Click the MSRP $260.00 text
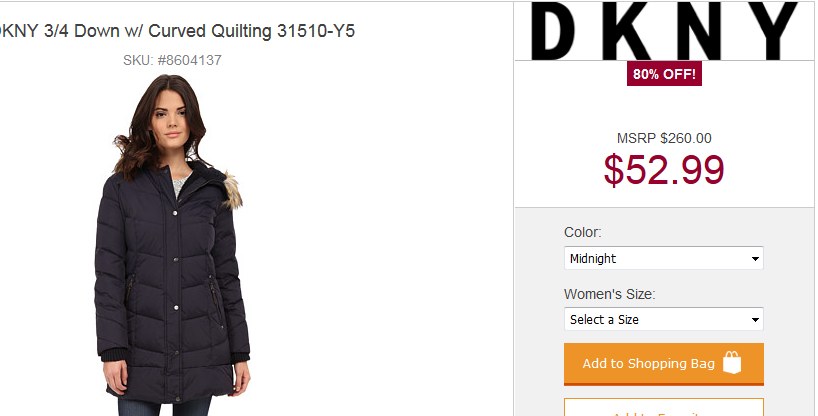The height and width of the screenshot is (416, 818). [x=664, y=138]
